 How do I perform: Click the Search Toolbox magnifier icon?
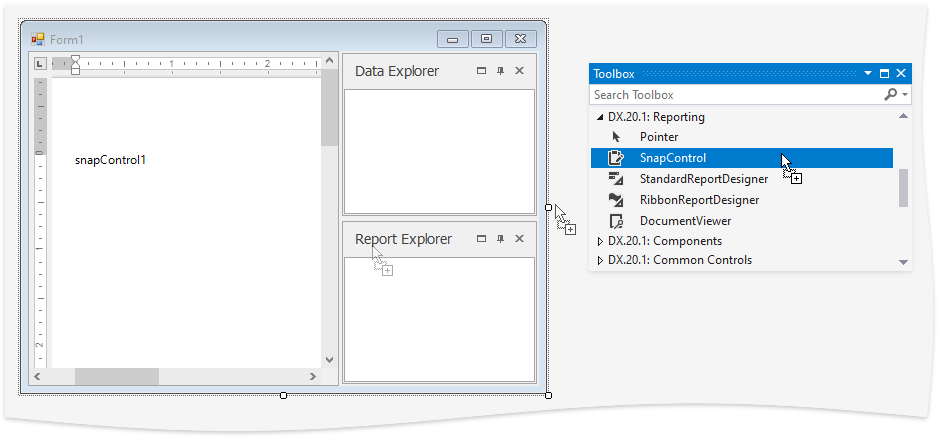(890, 95)
